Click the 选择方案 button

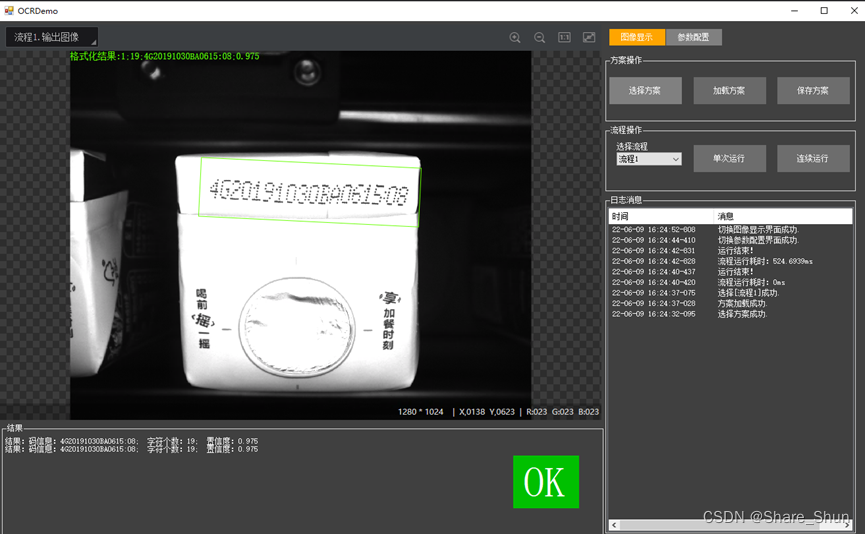(x=645, y=90)
